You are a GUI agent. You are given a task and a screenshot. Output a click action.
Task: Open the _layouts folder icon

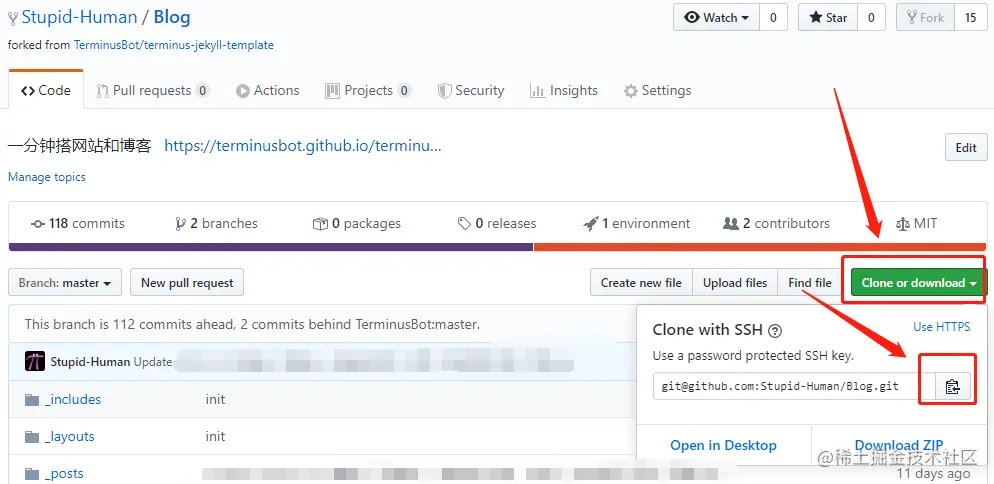pyautogui.click(x=32, y=436)
